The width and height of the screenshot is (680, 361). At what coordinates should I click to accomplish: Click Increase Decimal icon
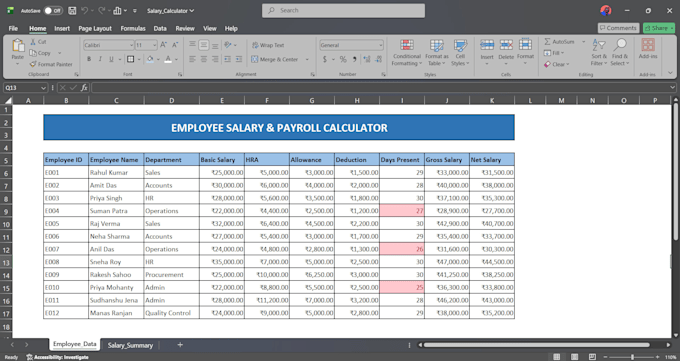tap(367, 59)
